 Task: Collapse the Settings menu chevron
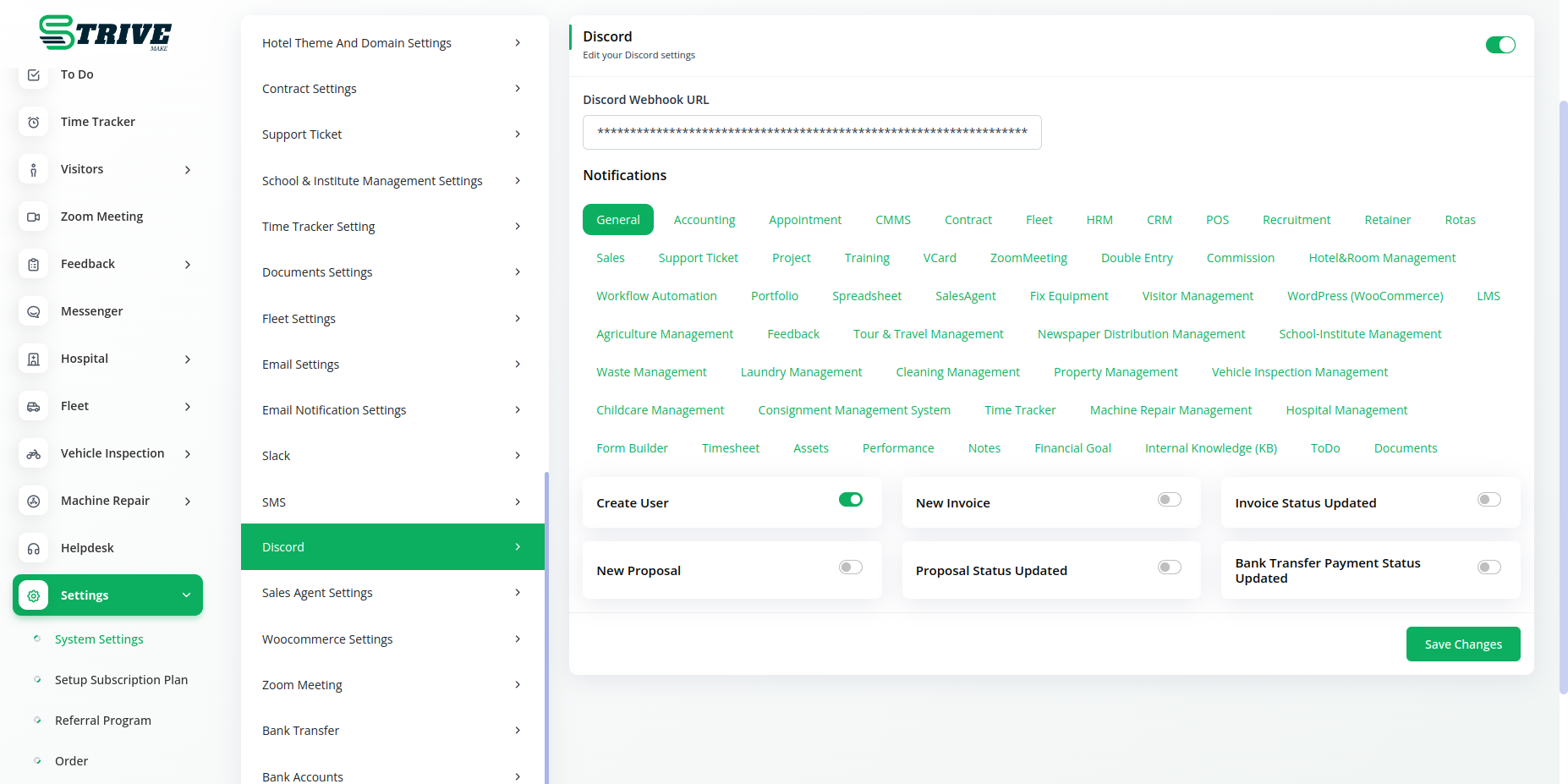(x=186, y=595)
